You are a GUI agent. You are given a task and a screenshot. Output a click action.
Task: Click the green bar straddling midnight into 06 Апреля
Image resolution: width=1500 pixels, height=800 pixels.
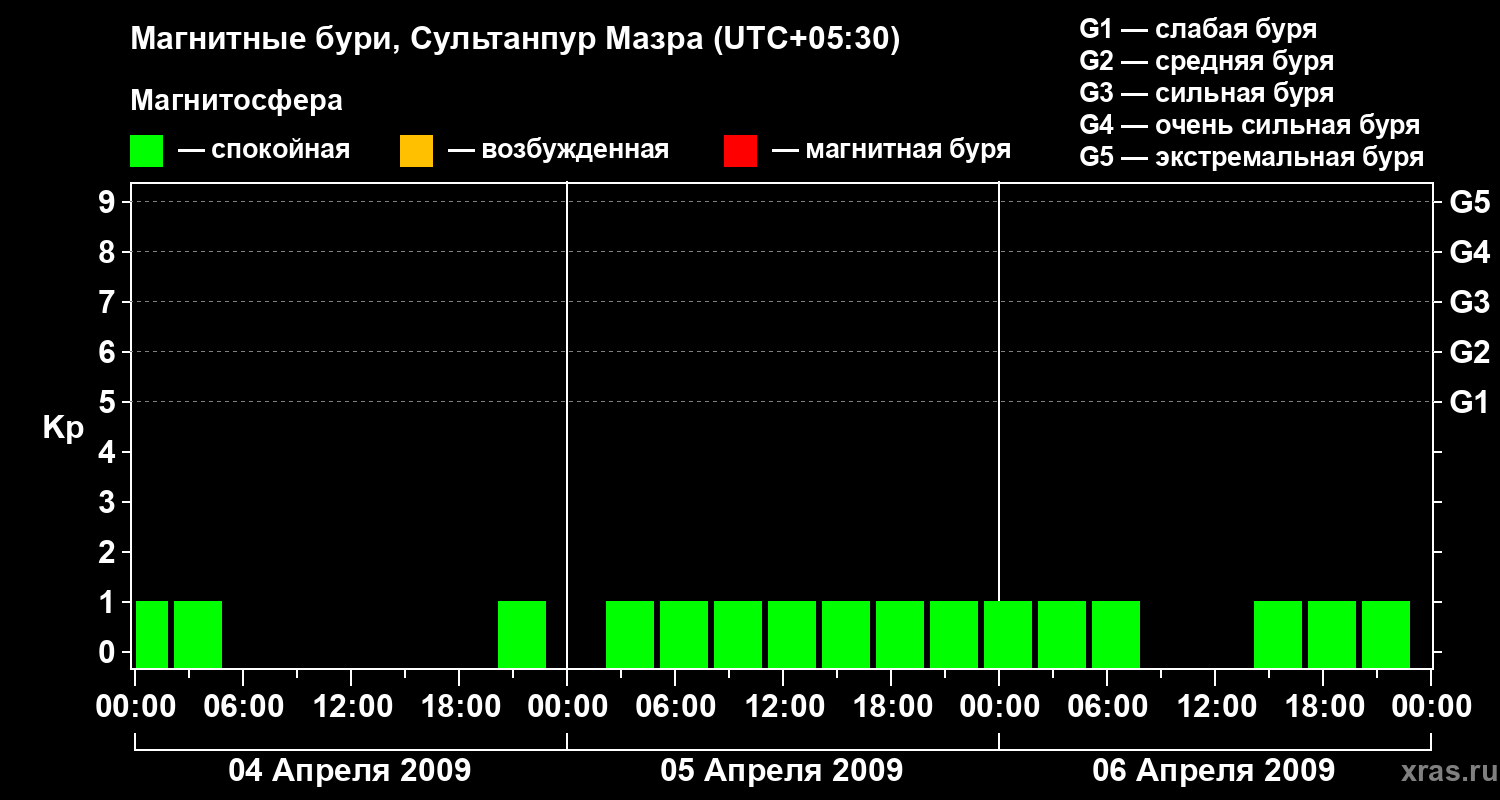click(x=1008, y=634)
